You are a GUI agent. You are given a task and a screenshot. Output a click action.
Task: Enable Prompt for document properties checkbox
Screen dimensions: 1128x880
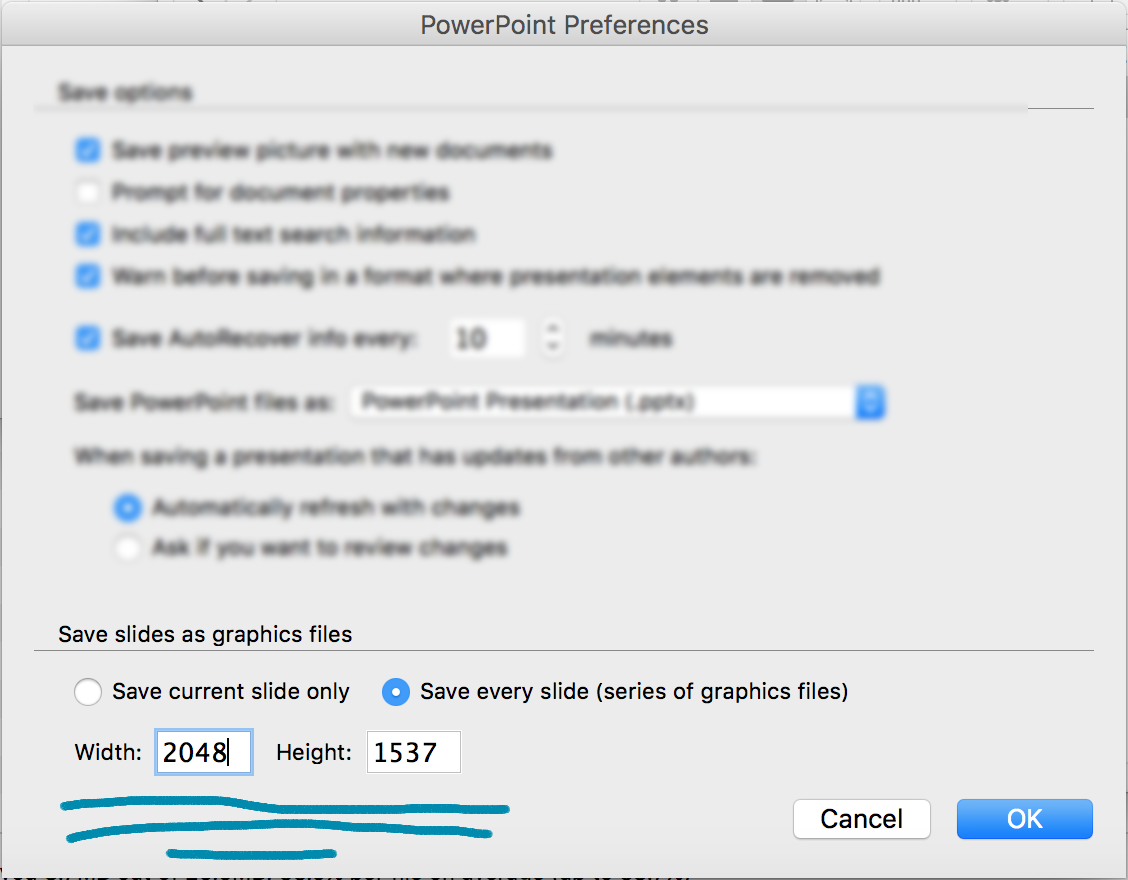click(x=88, y=192)
